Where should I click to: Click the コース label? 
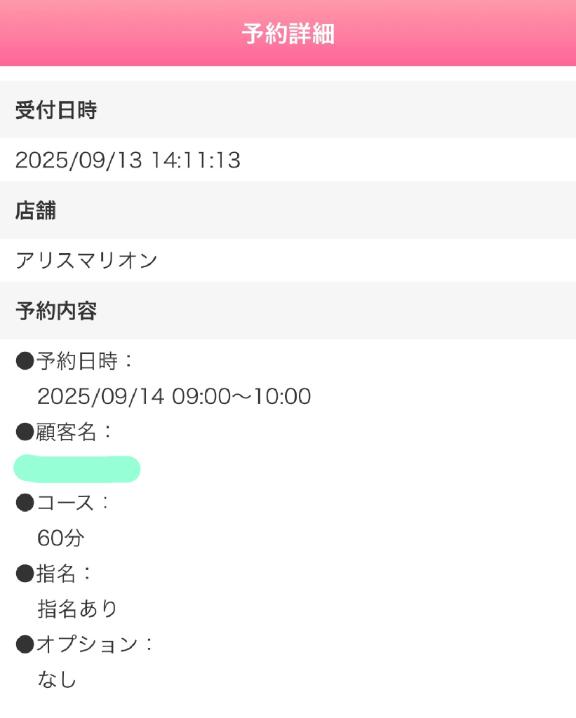65,503
